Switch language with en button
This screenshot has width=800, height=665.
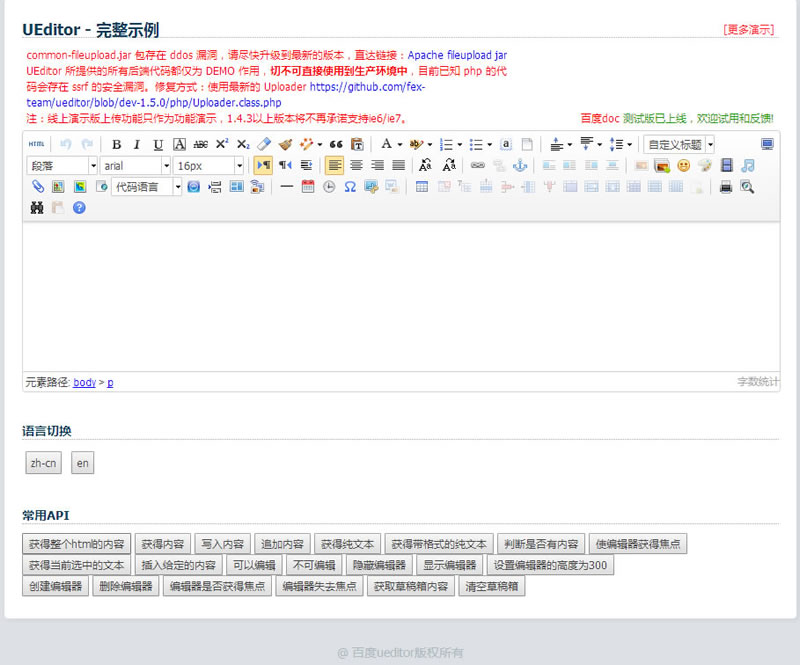(83, 463)
